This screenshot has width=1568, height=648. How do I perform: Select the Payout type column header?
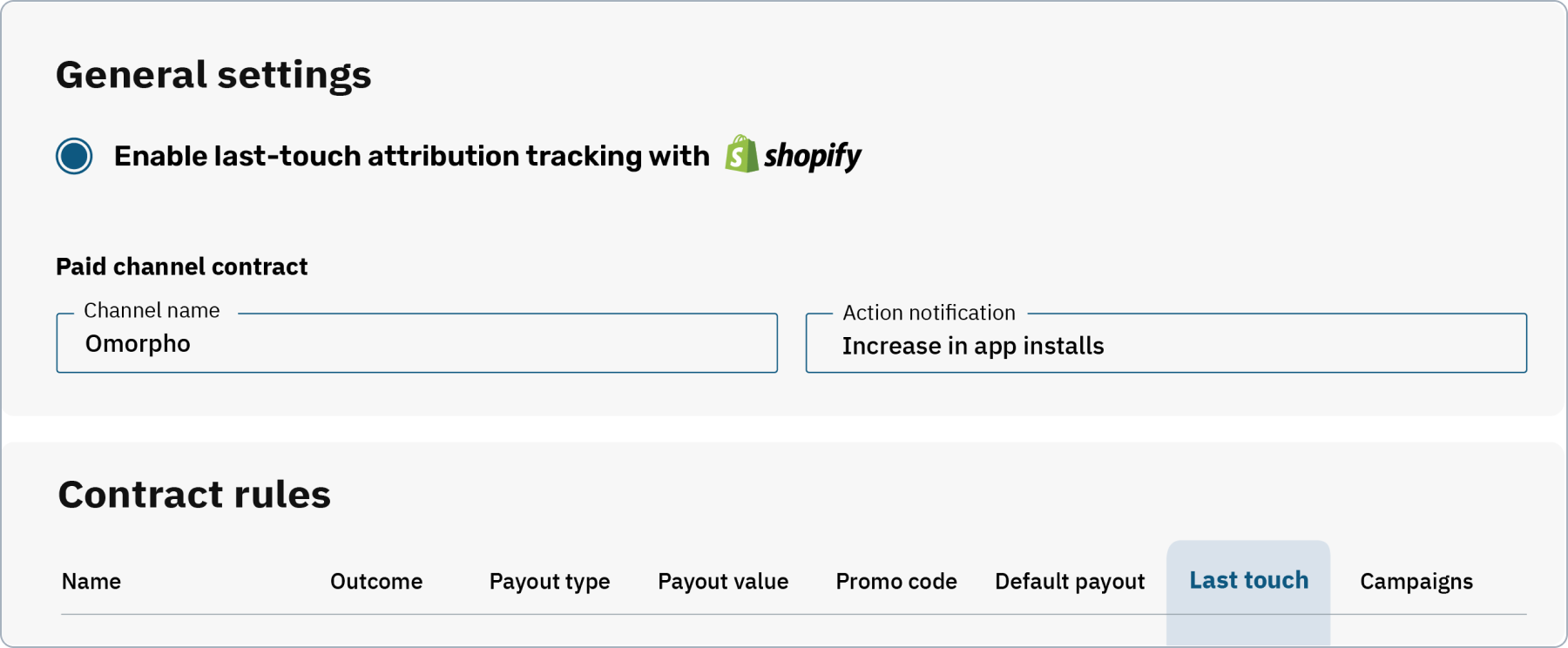tap(549, 581)
